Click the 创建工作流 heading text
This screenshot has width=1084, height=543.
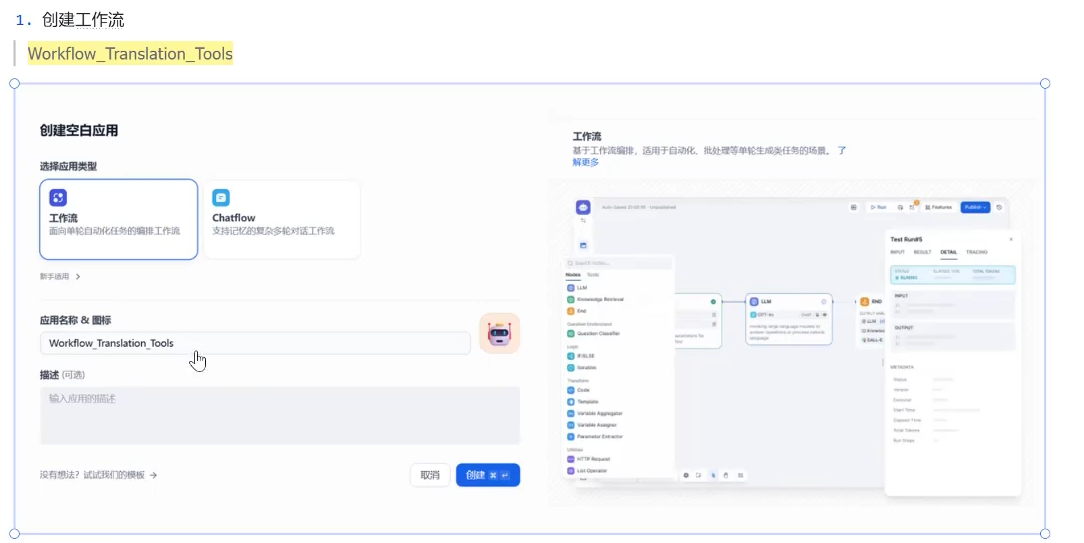83,20
